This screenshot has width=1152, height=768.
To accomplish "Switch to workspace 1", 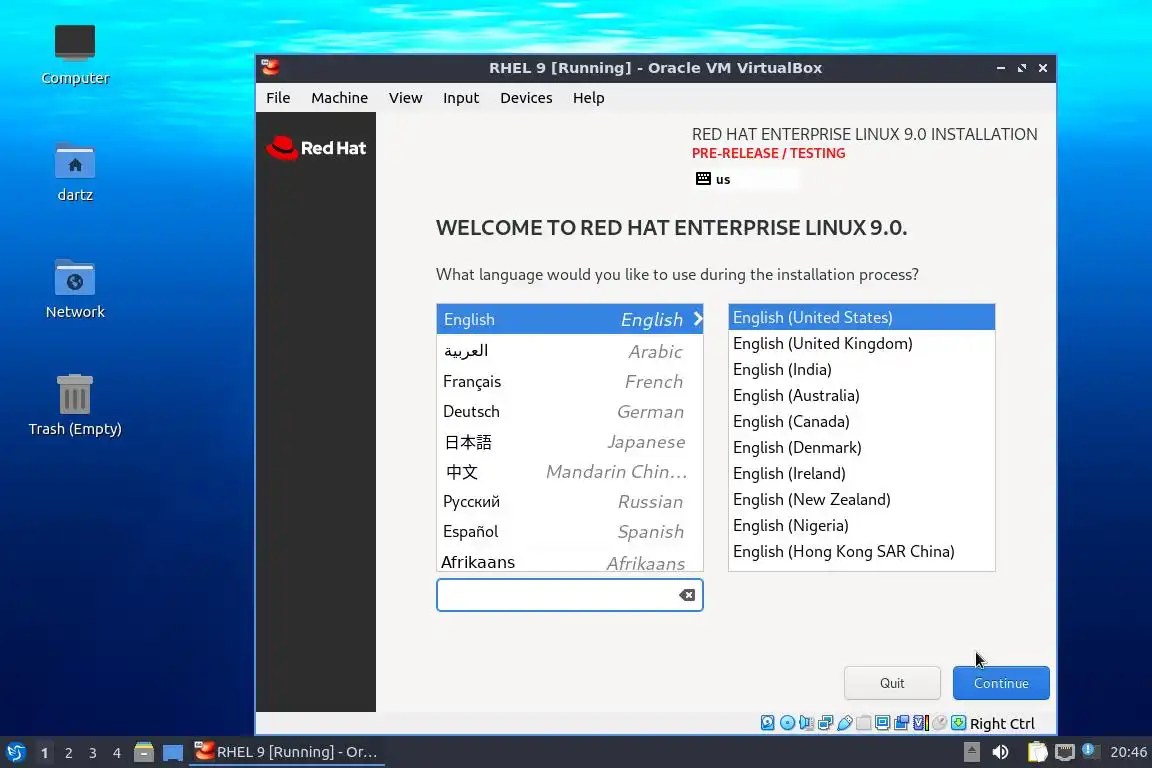I will tap(44, 753).
